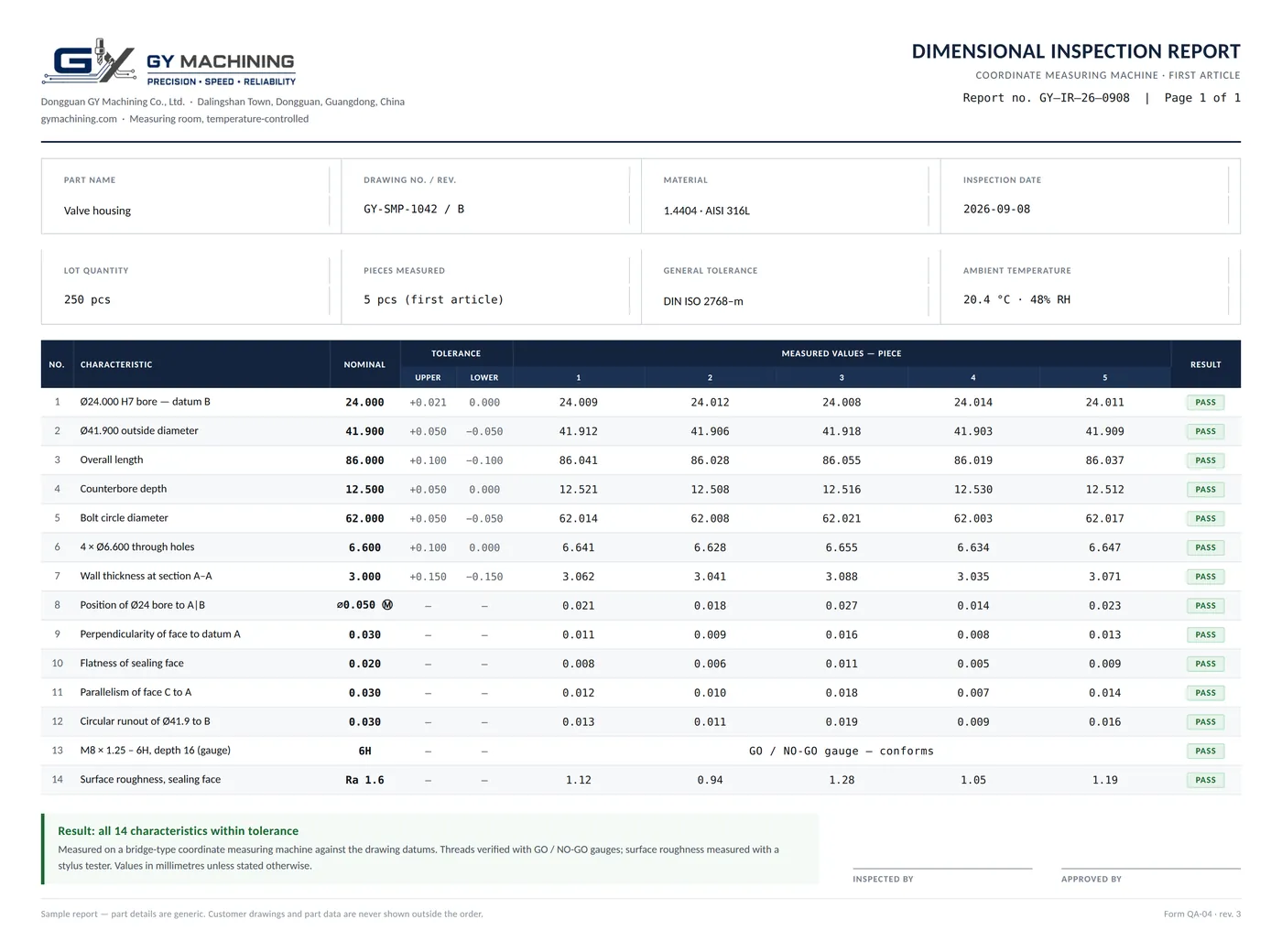This screenshot has width=1282, height=952.
Task: Click 'Wall thickness at section A–A'
Action: tap(147, 576)
